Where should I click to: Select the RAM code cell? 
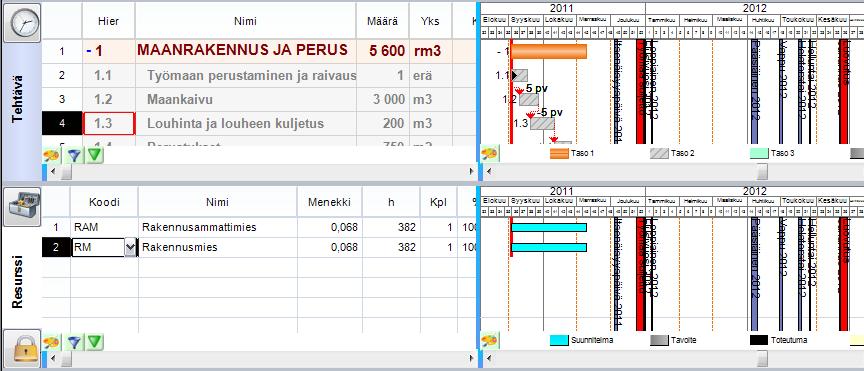click(104, 227)
